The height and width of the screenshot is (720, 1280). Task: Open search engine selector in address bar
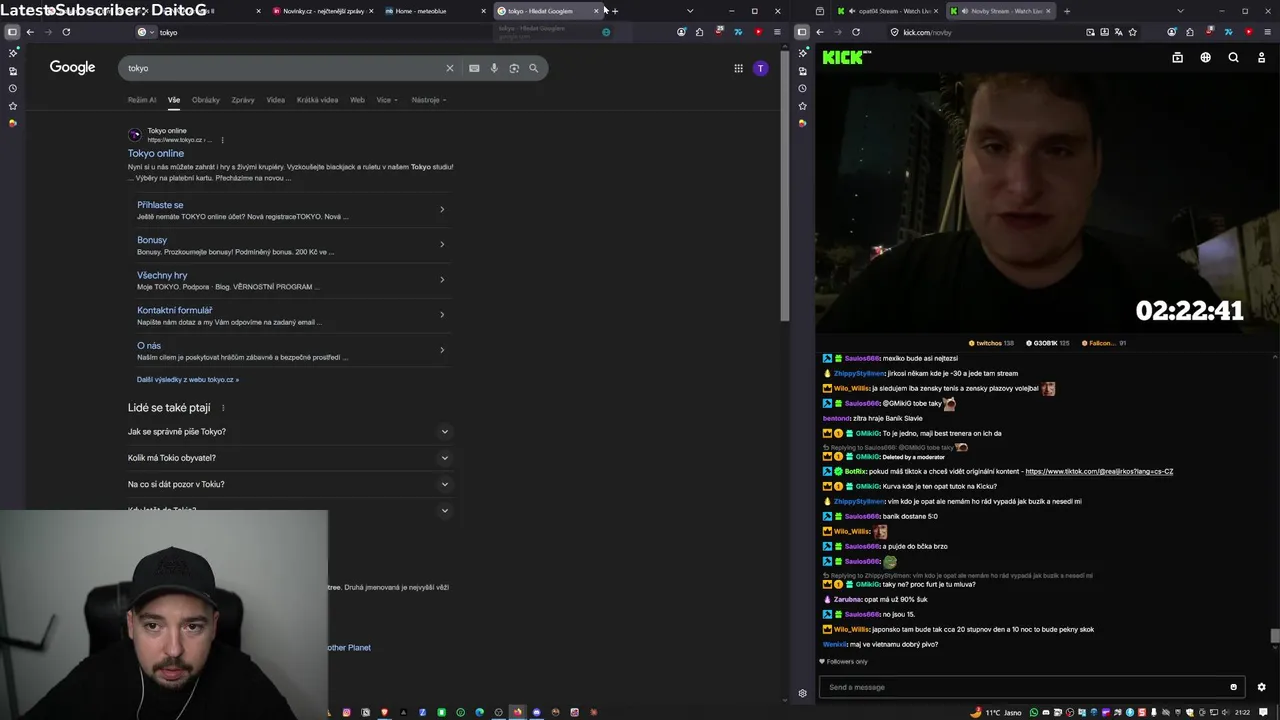coord(145,32)
